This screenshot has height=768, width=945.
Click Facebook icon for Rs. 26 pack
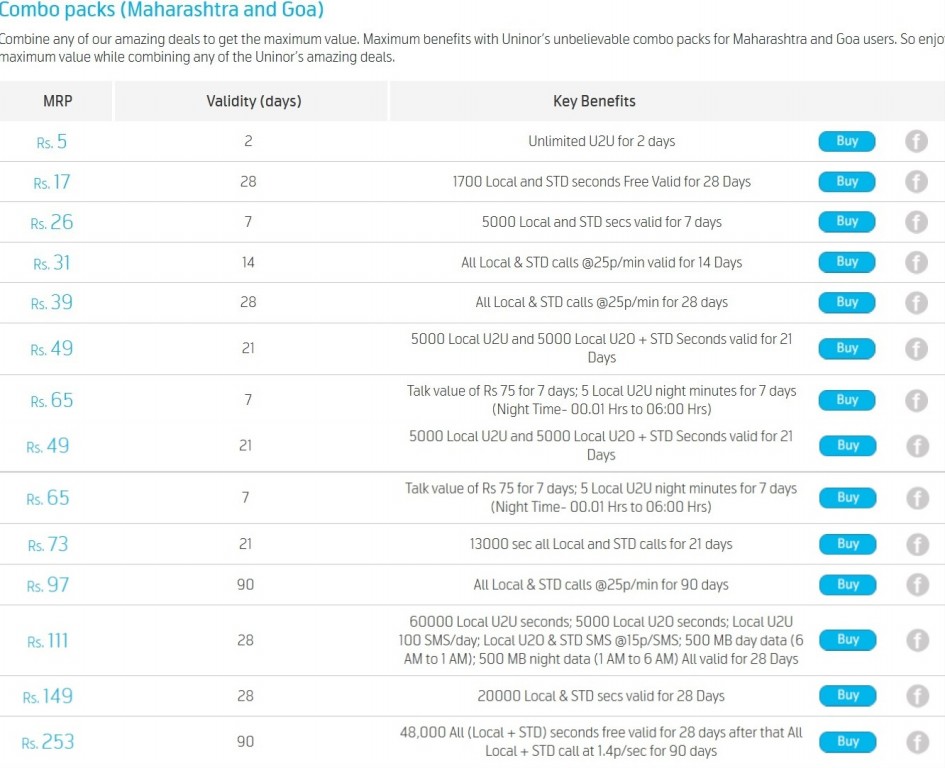pos(916,222)
